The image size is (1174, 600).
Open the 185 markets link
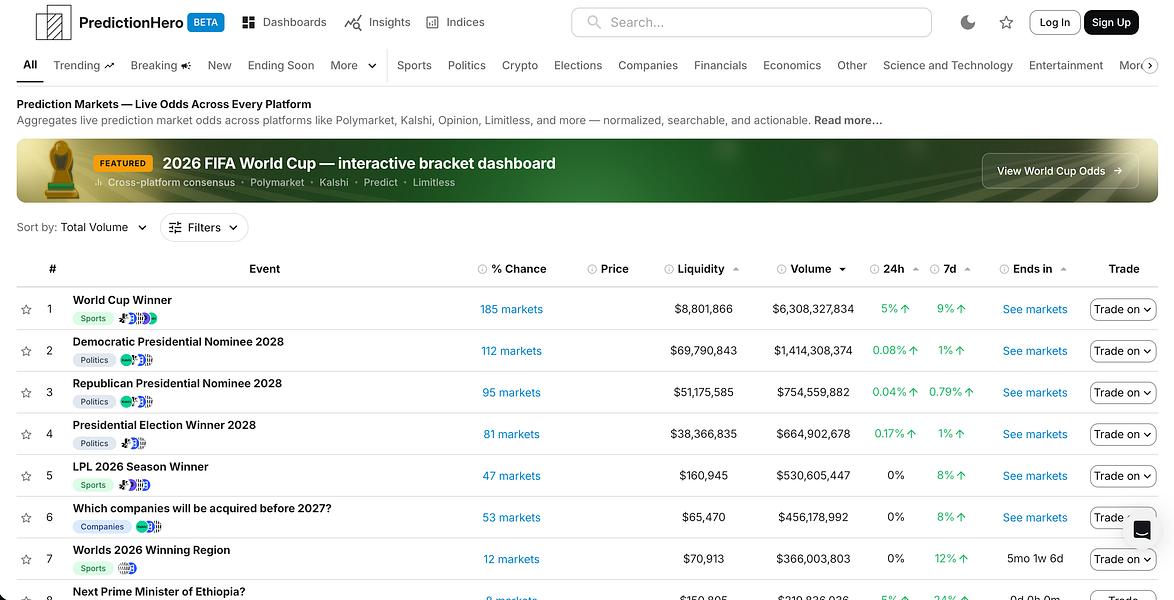(511, 309)
